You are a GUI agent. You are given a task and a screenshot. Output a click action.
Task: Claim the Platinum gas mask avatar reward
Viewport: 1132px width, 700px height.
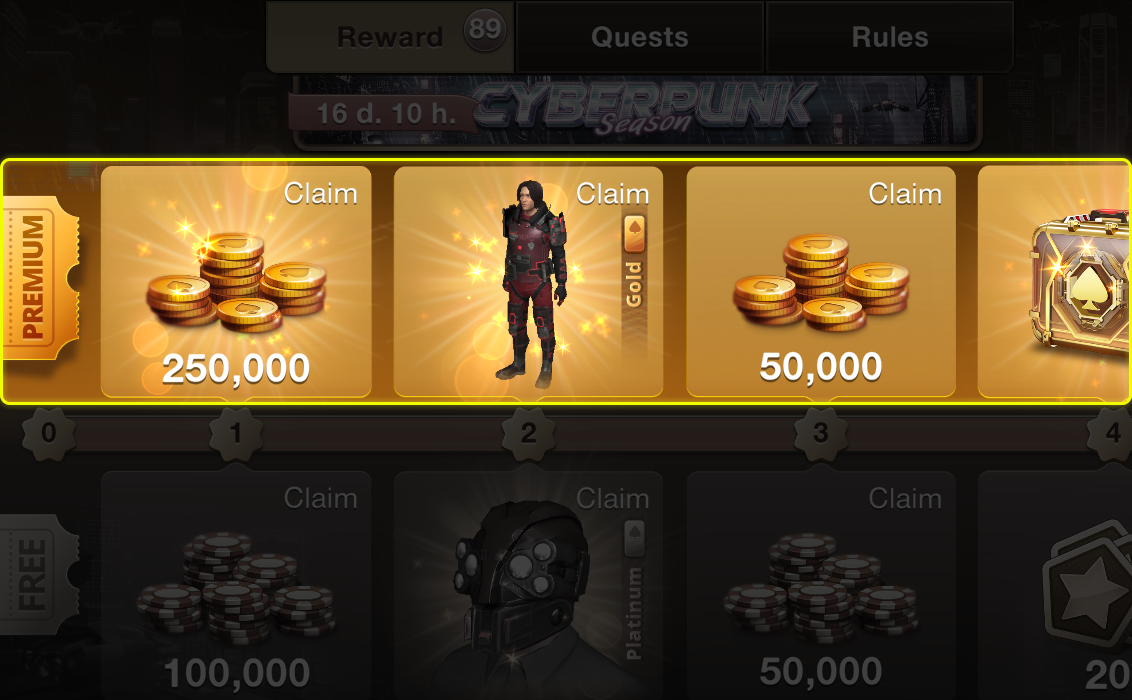point(528,585)
